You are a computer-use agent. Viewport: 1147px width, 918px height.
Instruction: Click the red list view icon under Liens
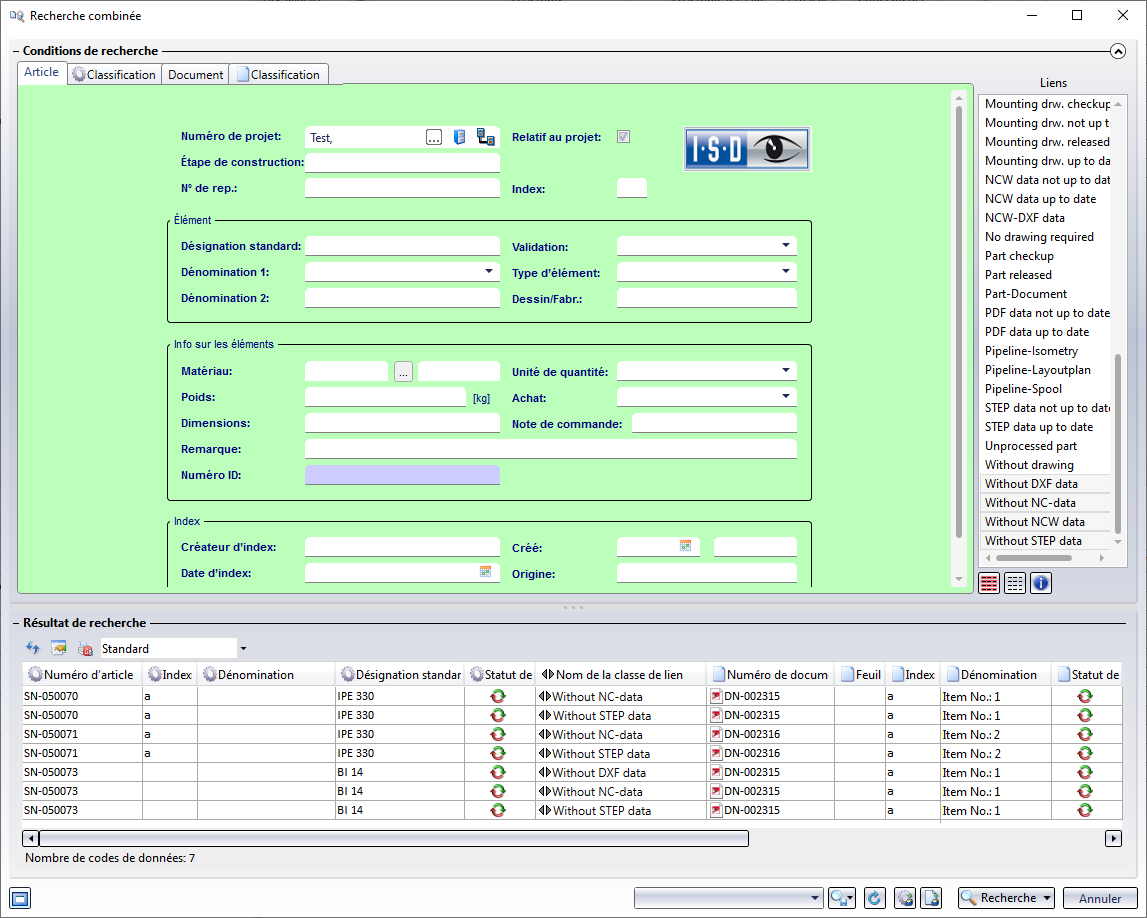(x=989, y=584)
